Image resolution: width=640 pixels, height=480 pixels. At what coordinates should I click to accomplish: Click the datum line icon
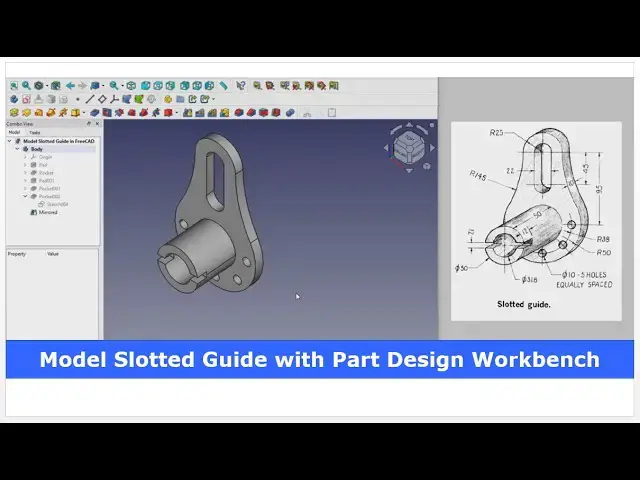(90, 99)
